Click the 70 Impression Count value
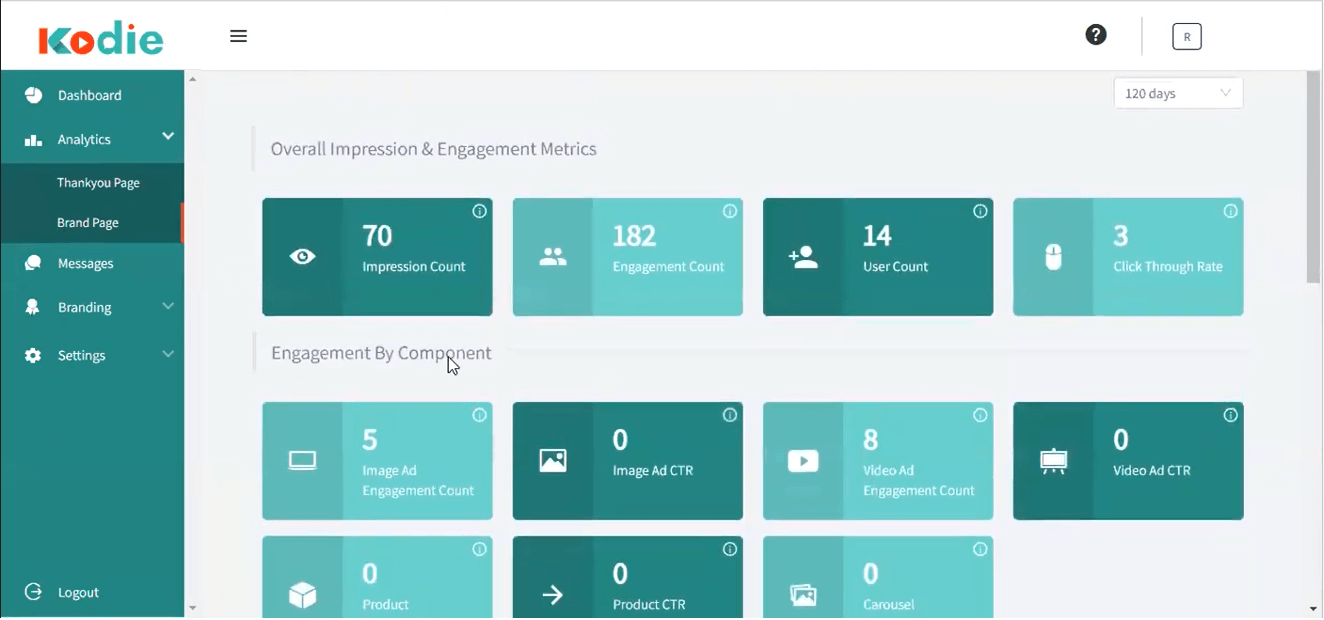Screen dimensions: 1324x620 [x=377, y=236]
